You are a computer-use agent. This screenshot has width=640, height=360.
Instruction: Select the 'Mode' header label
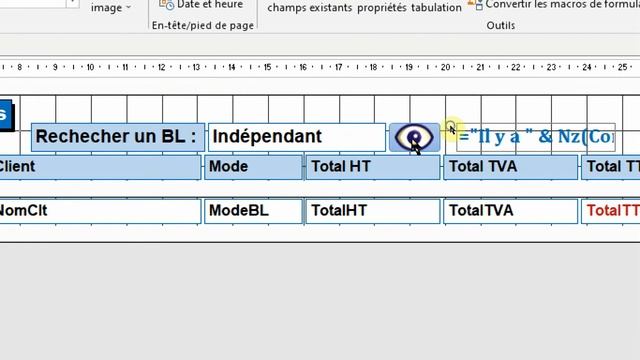(253, 167)
